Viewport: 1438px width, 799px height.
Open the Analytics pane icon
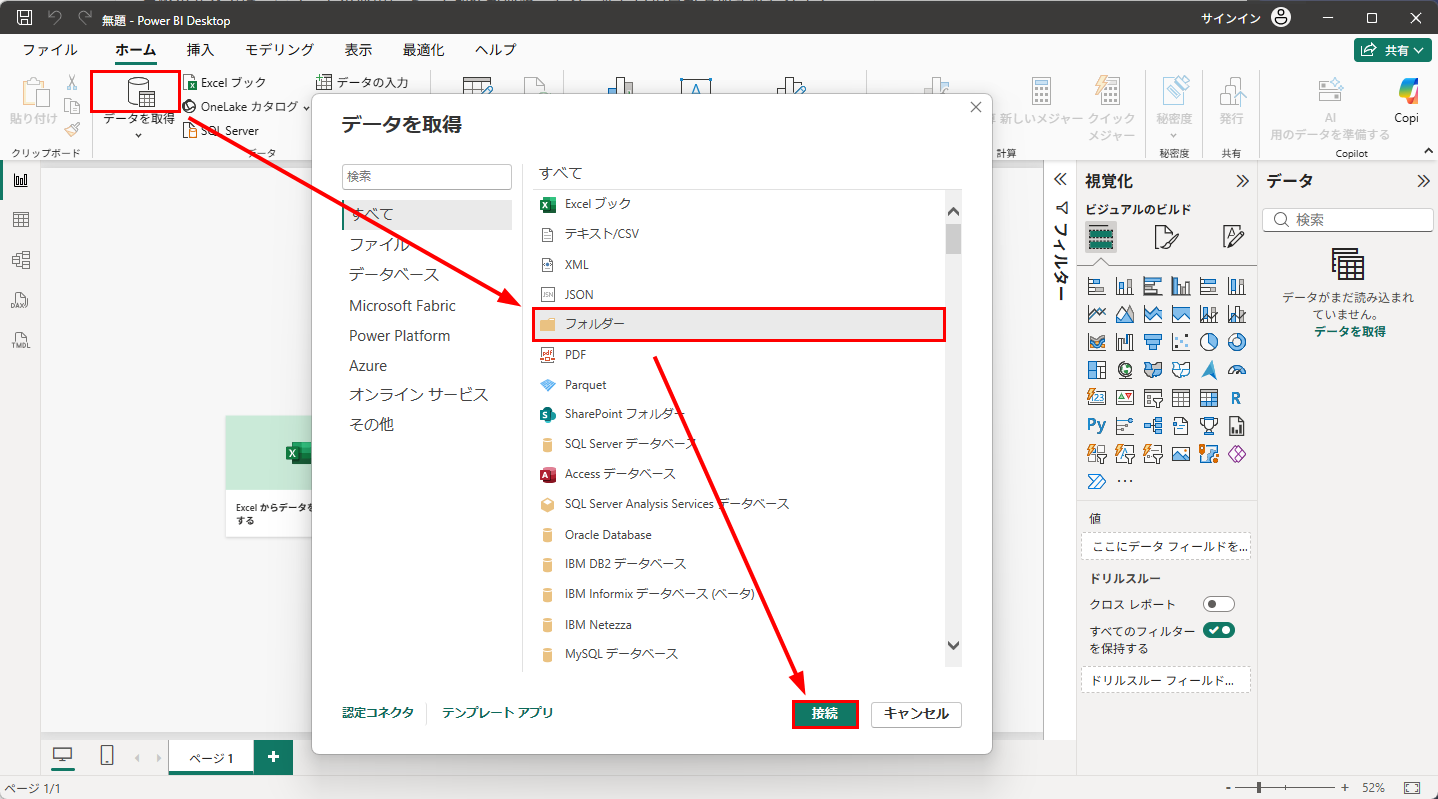[x=1233, y=238]
